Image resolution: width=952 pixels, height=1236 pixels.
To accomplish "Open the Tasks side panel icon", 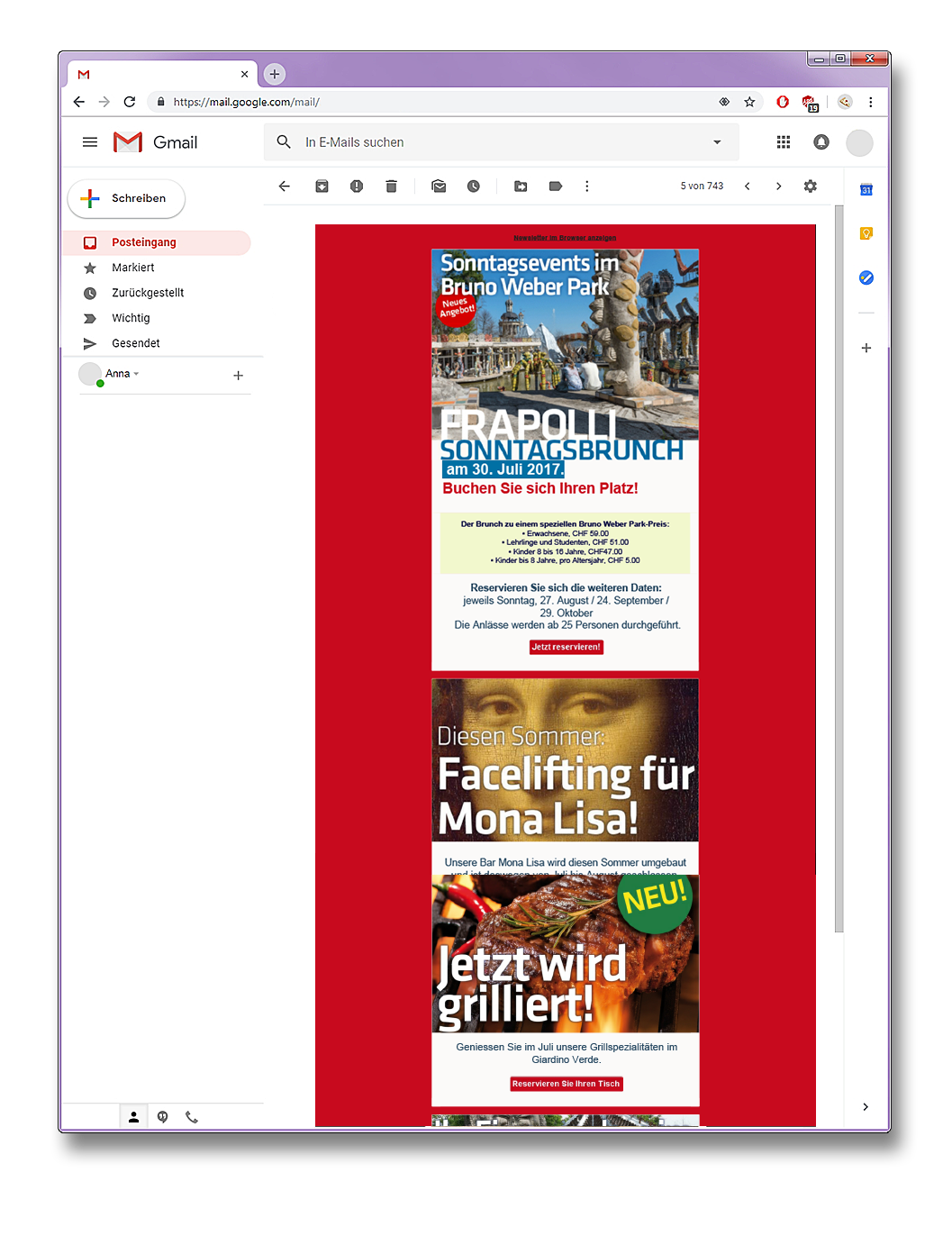I will coord(866,277).
